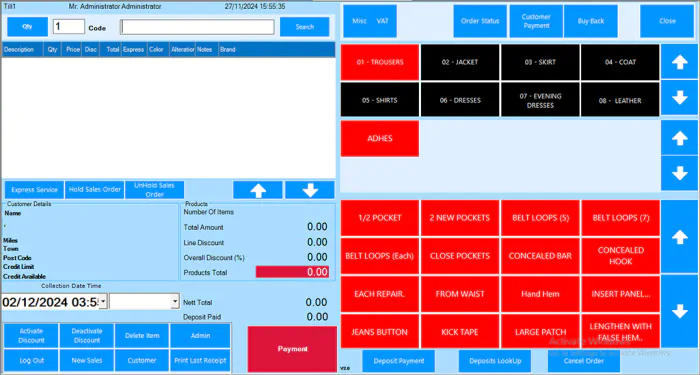Page the garment categories up with arrow

pos(679,62)
